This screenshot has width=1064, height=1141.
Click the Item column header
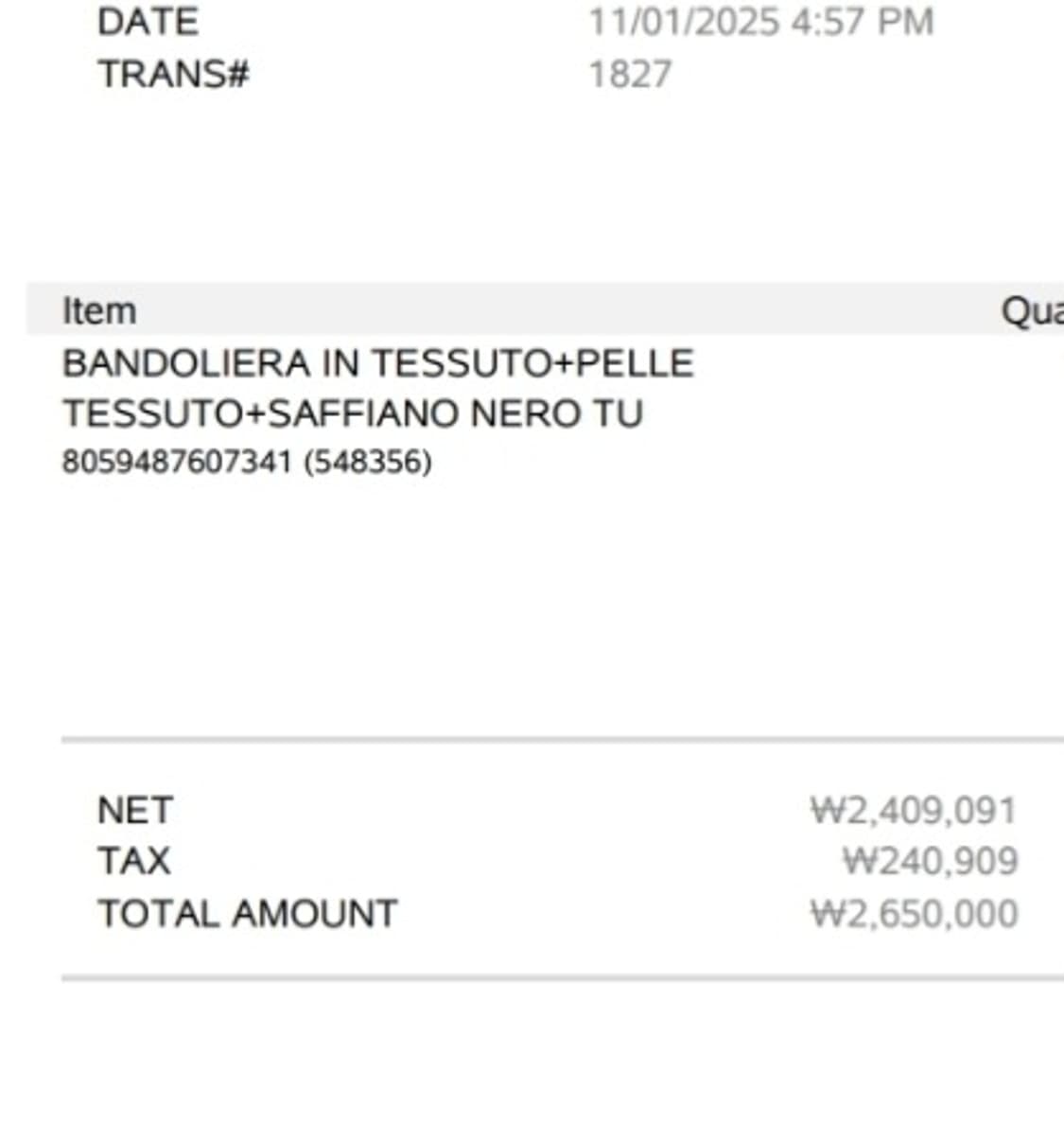(x=99, y=310)
